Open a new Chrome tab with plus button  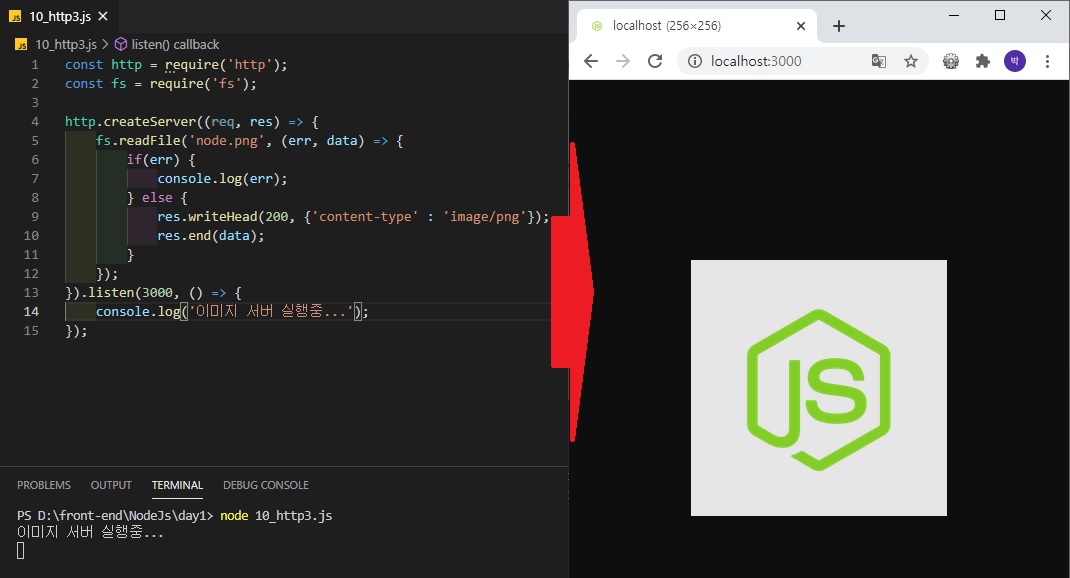[839, 26]
